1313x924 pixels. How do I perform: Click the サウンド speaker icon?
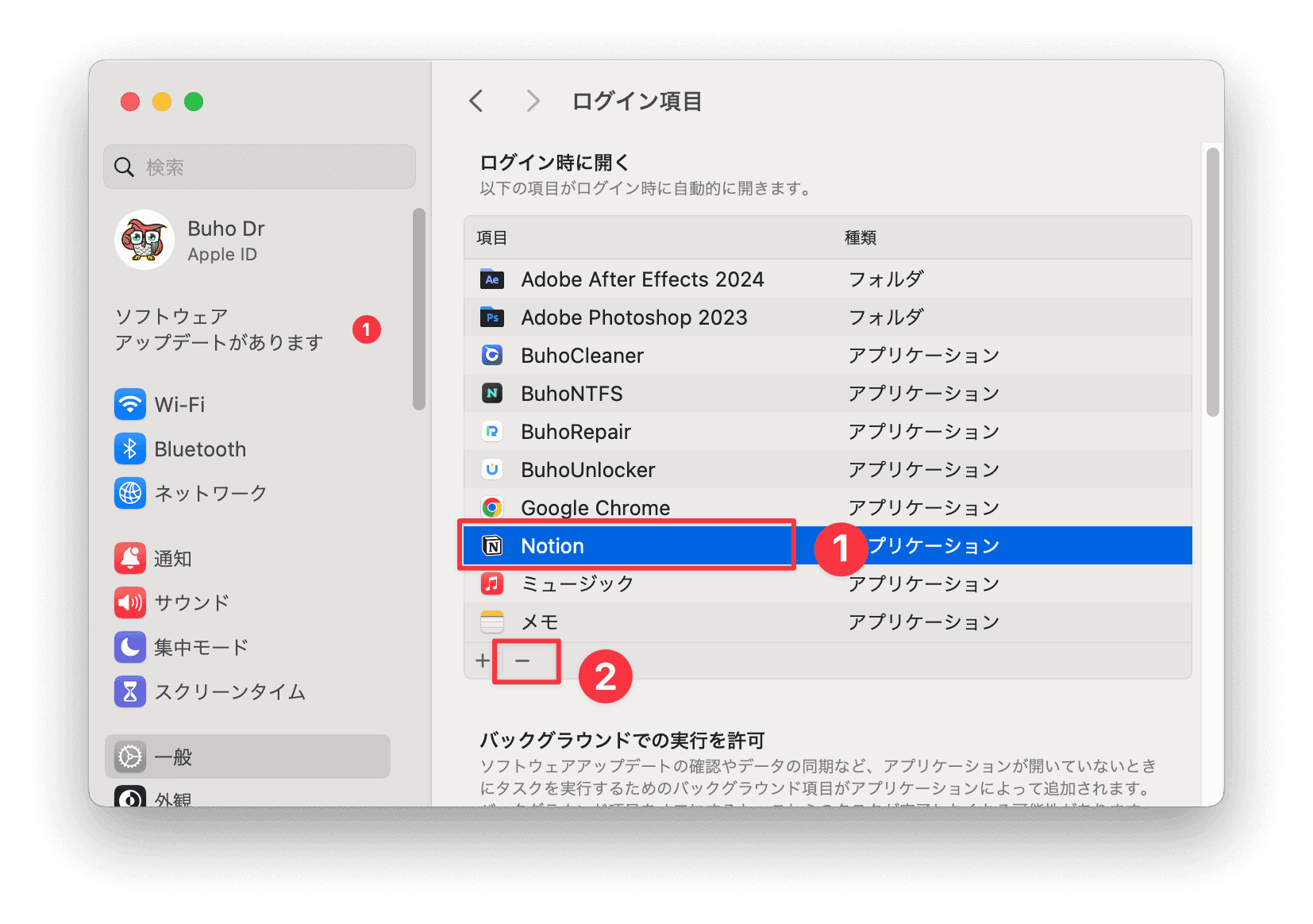point(130,603)
